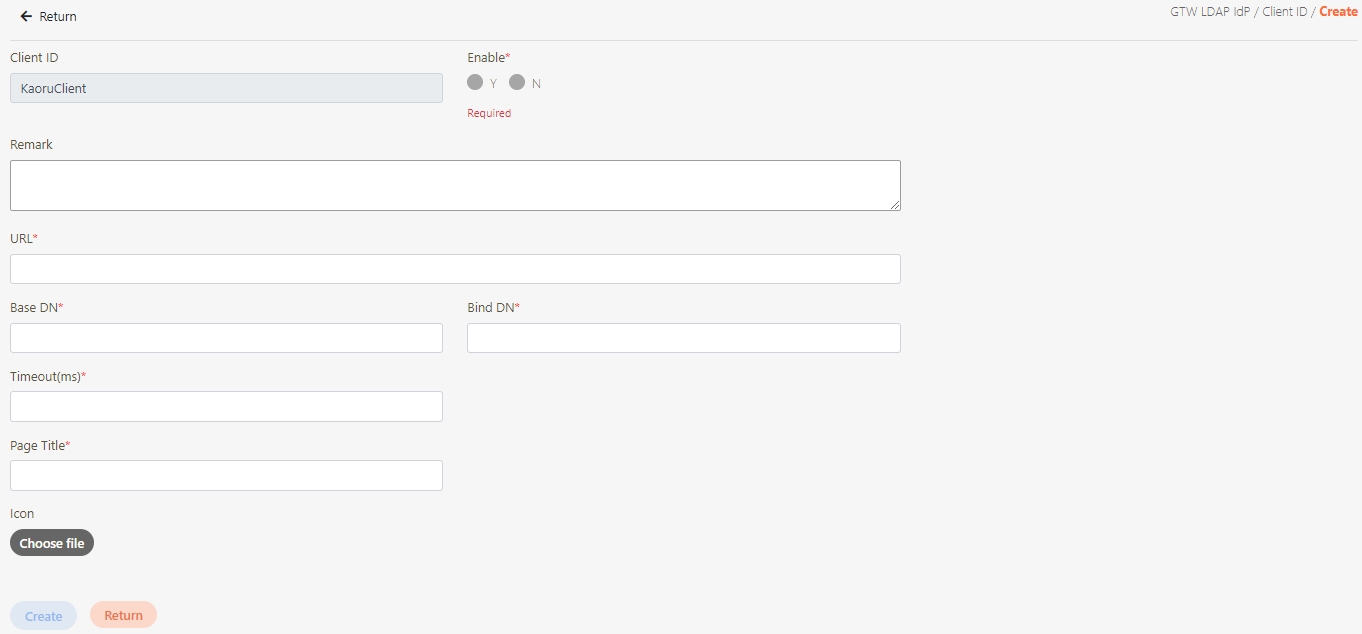Viewport: 1362px width, 634px height.
Task: Focus the Timeout(ms) input field
Action: pyautogui.click(x=226, y=406)
